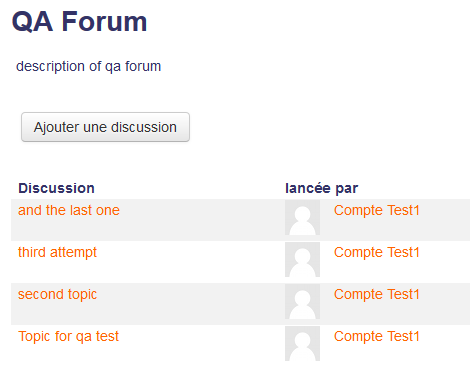
Task: Click empty space between 'third attempt' title and avatar
Action: [x=191, y=262]
